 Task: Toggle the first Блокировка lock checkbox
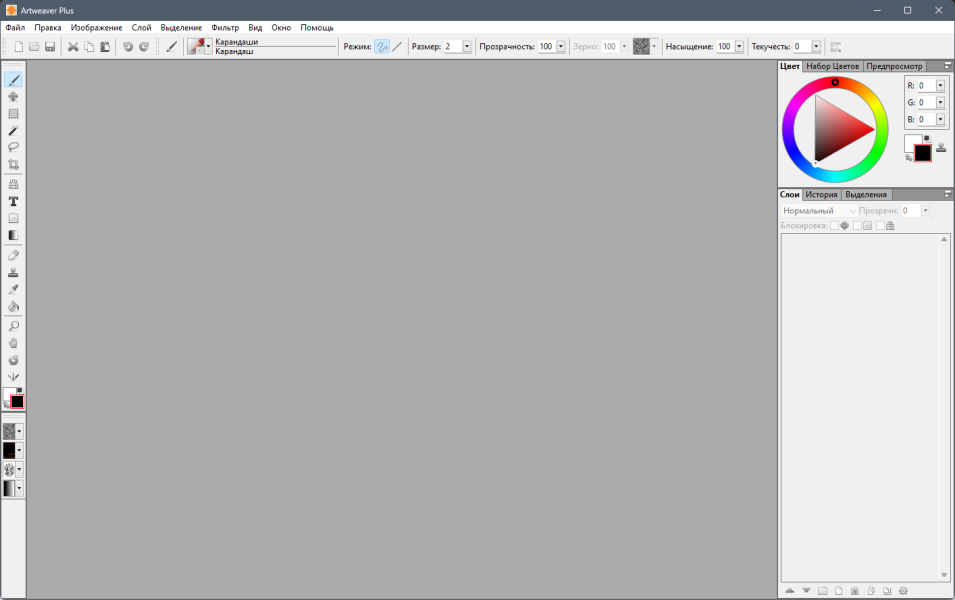pos(834,226)
